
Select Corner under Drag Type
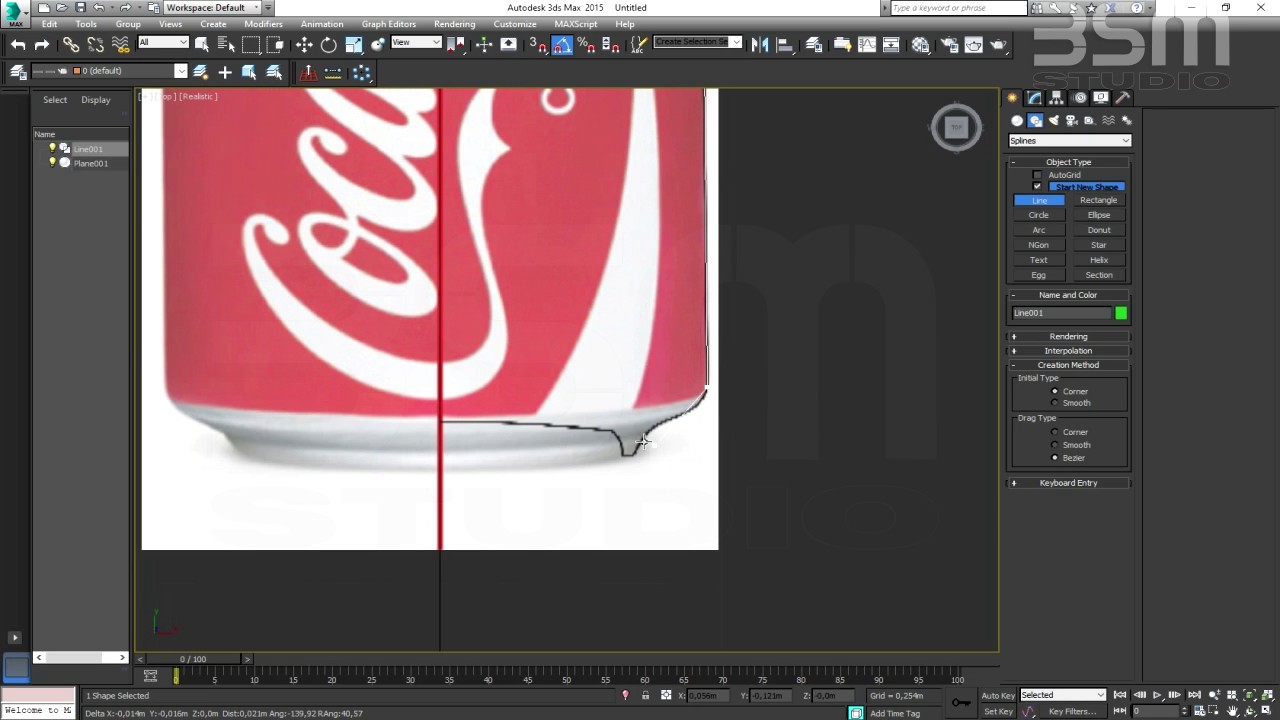[x=1055, y=432]
